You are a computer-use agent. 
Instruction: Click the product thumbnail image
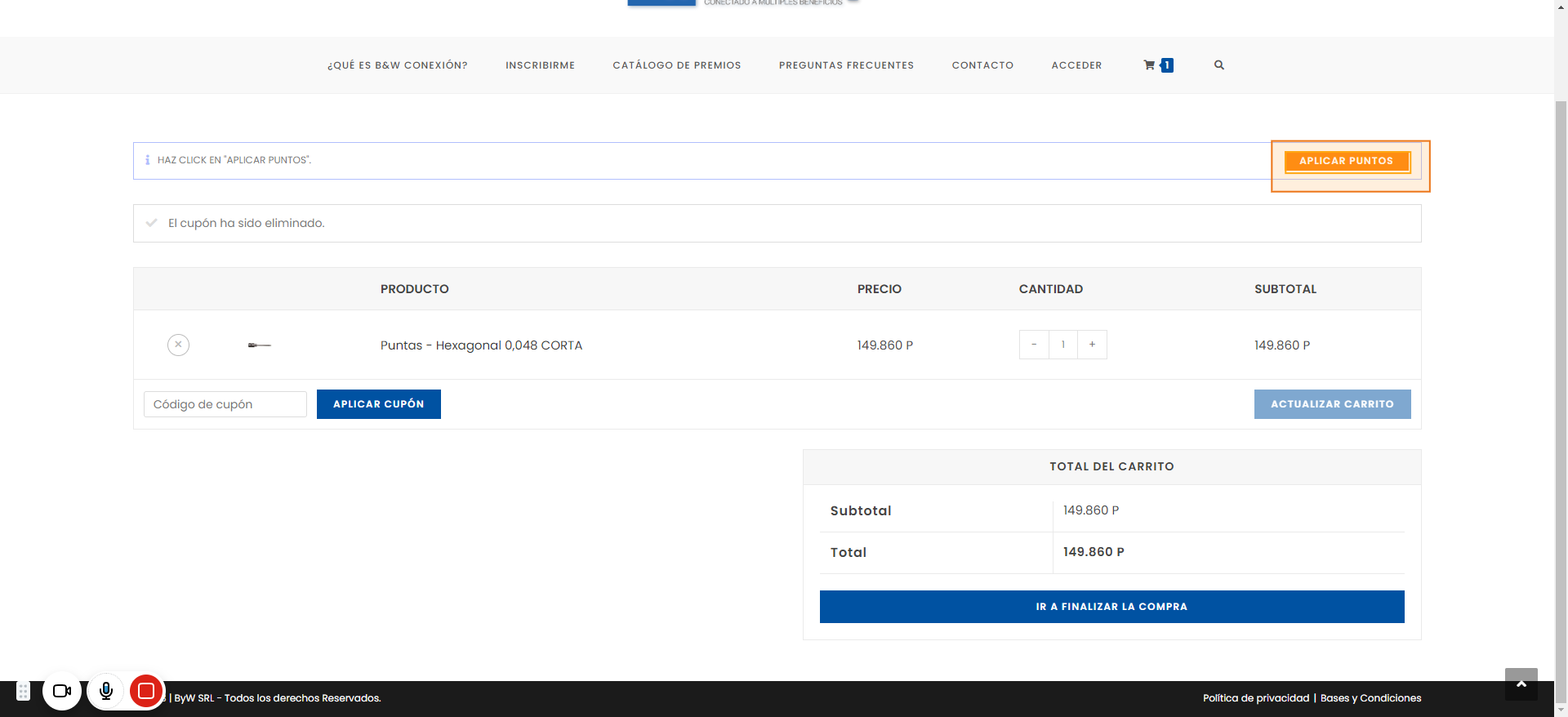259,345
